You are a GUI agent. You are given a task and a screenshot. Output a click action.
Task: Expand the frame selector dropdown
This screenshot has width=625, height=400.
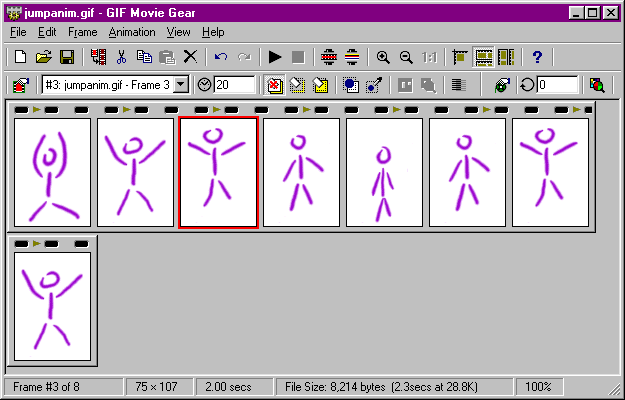[x=181, y=86]
